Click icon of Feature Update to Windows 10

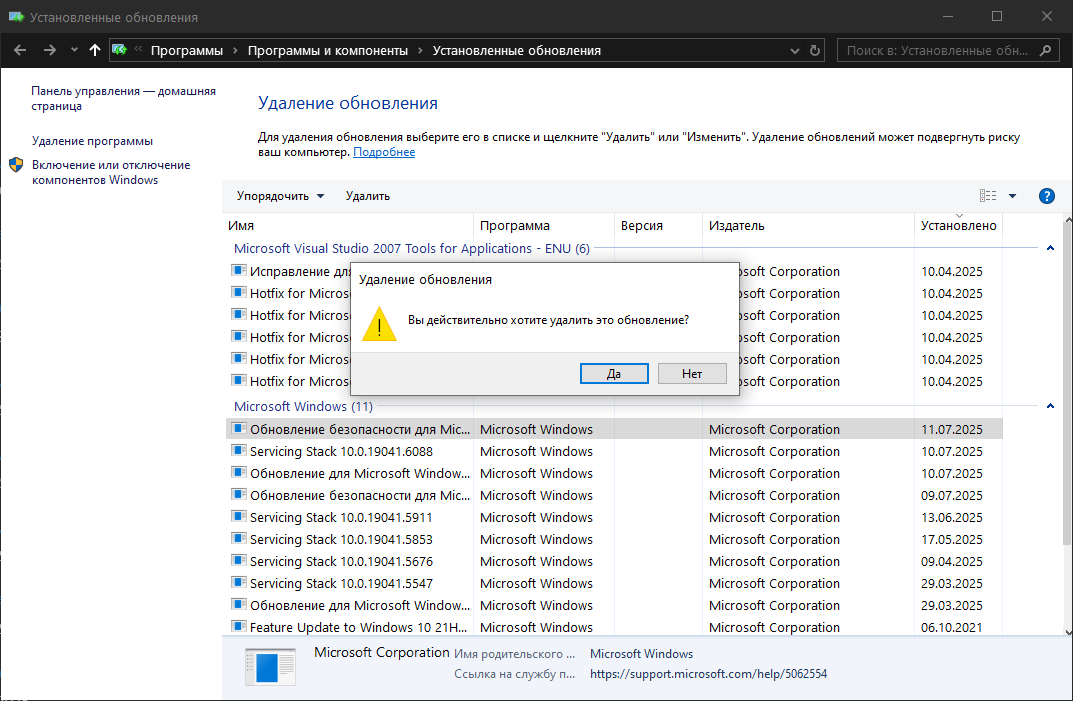click(x=238, y=626)
